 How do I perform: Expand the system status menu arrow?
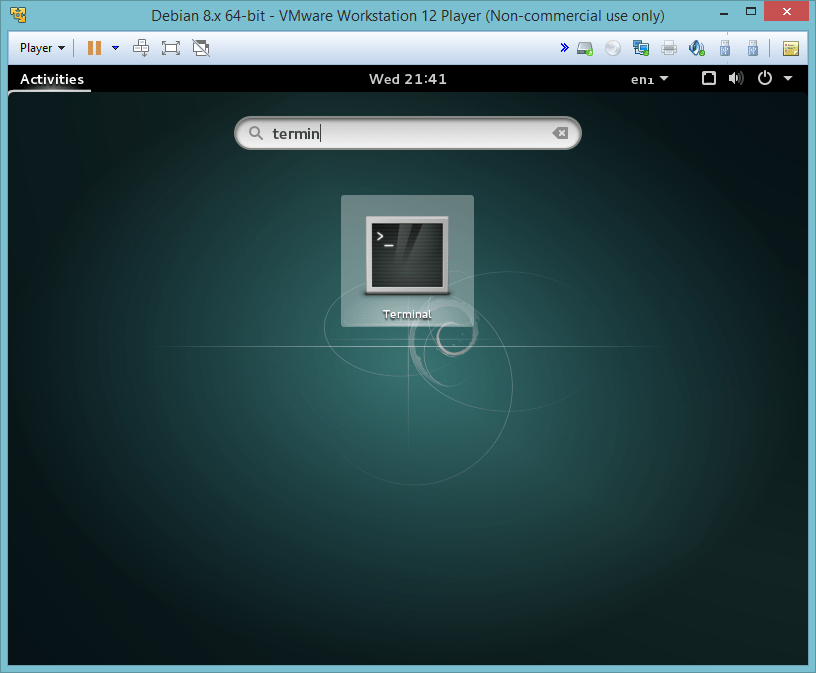[x=787, y=78]
